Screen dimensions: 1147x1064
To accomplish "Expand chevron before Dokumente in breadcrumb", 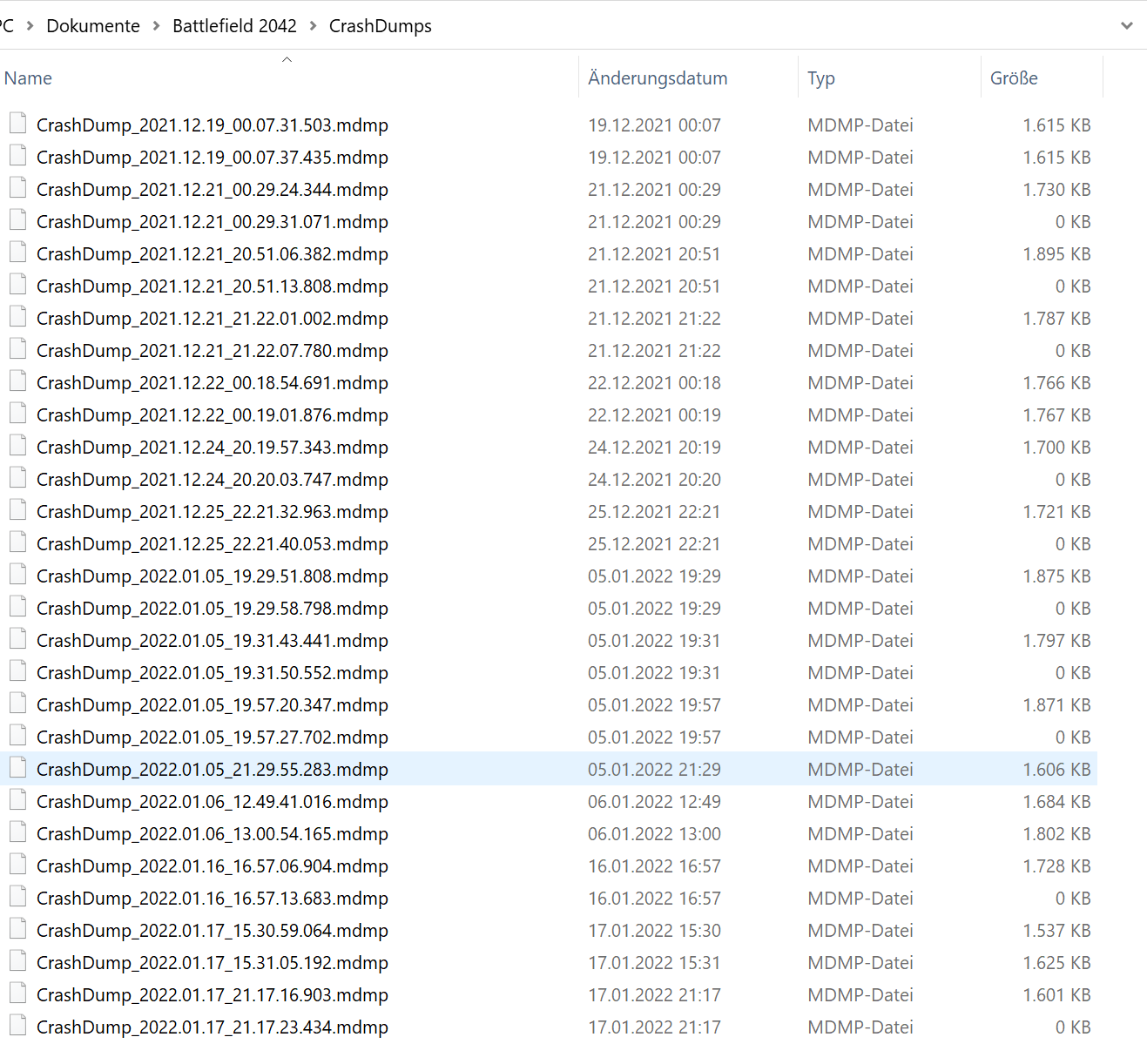I will (x=30, y=26).
